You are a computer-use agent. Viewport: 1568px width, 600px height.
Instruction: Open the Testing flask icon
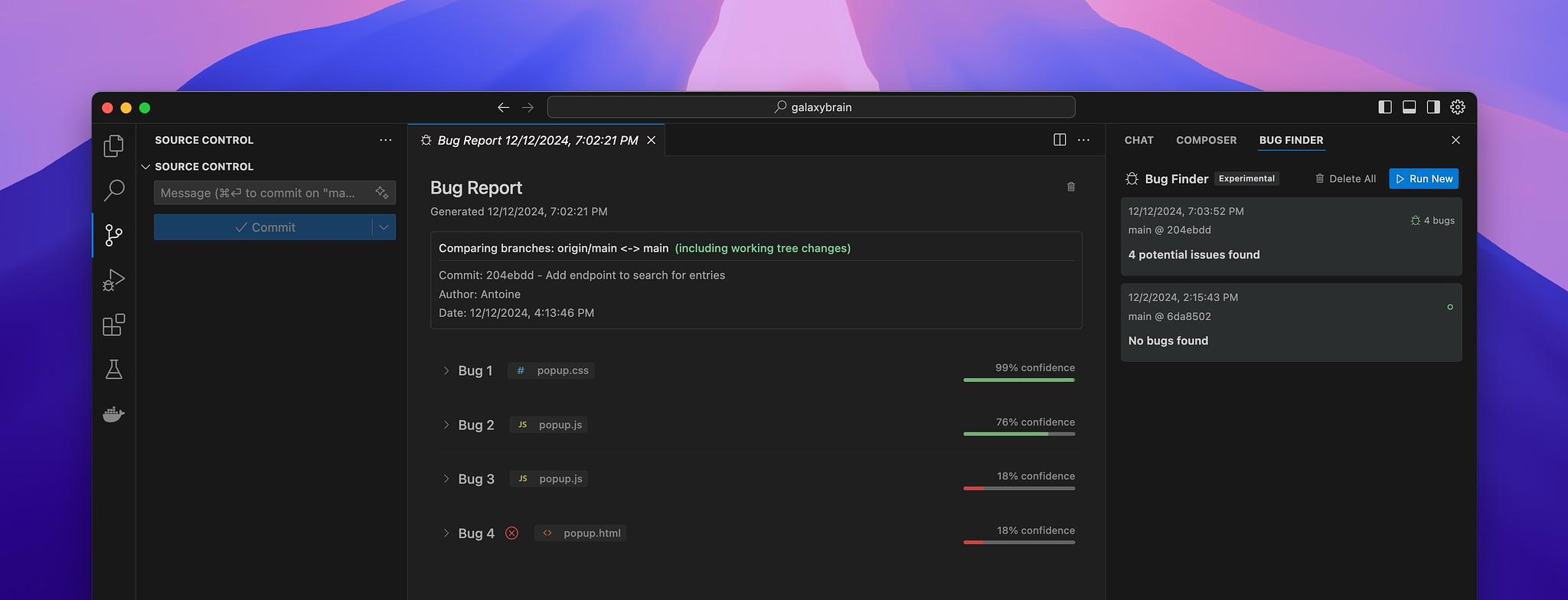tap(113, 370)
